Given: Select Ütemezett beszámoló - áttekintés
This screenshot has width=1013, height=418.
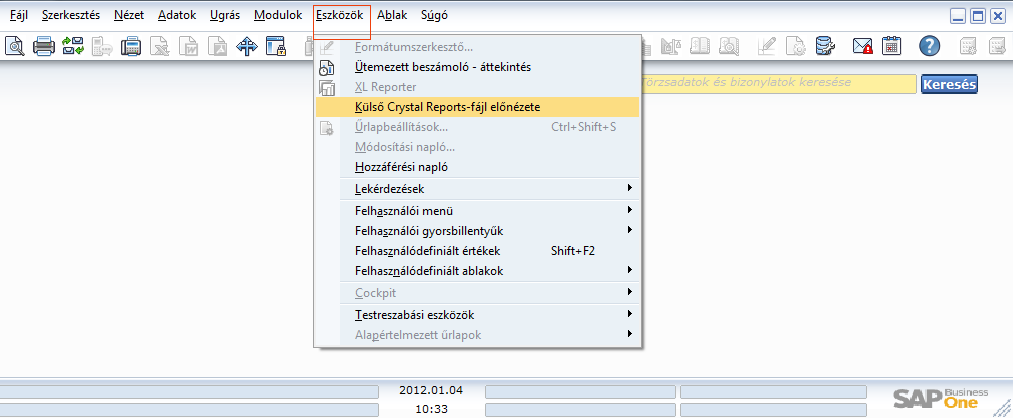Looking at the screenshot, I should coord(477,67).
